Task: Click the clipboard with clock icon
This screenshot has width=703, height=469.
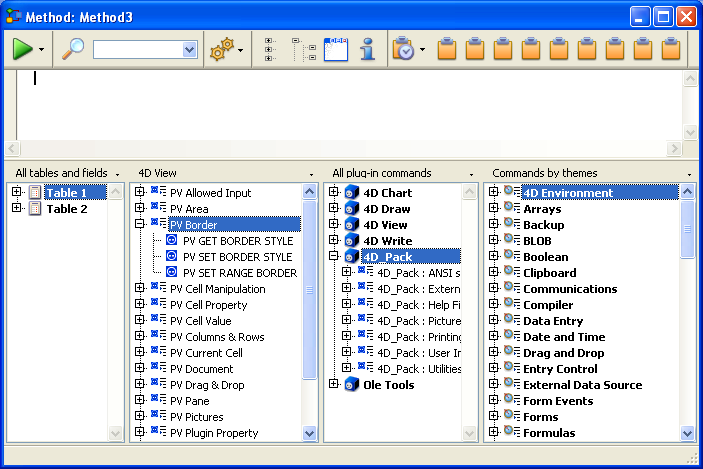Action: (403, 49)
